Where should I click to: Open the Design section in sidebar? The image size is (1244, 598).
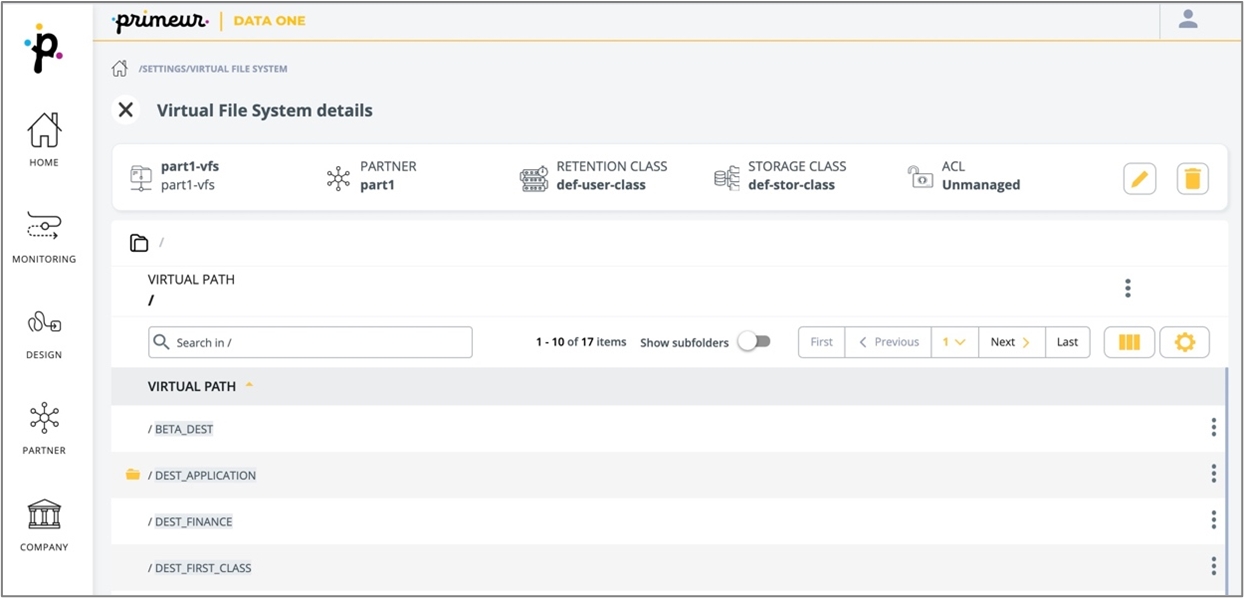coord(44,334)
